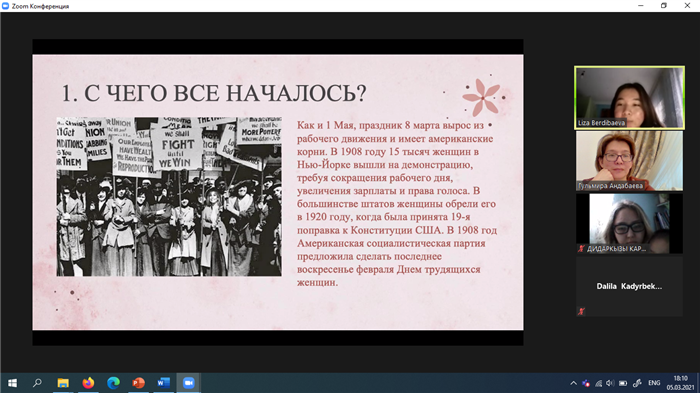Select Гульмира Андабаева video tile
700x393 pixels.
629,161
